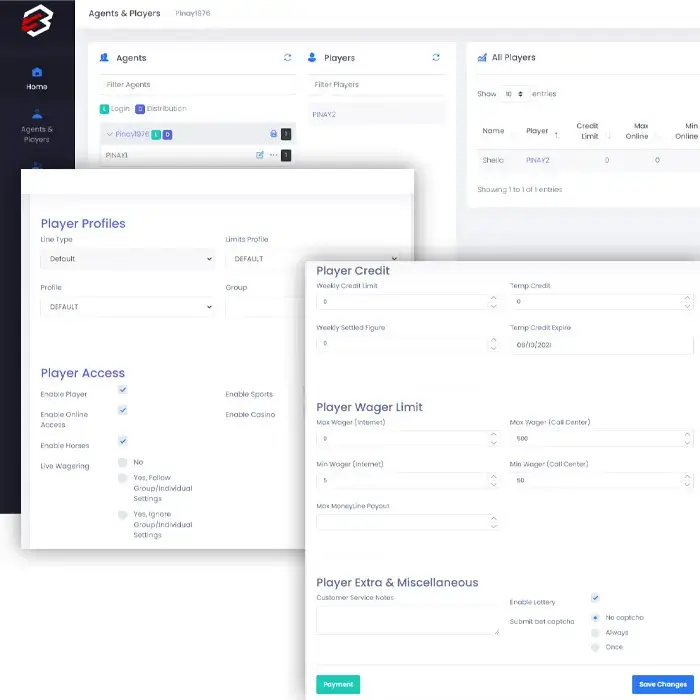This screenshot has height=700, width=700.
Task: Increase Max MoneyLine Payout with up arrow
Action: (x=493, y=518)
